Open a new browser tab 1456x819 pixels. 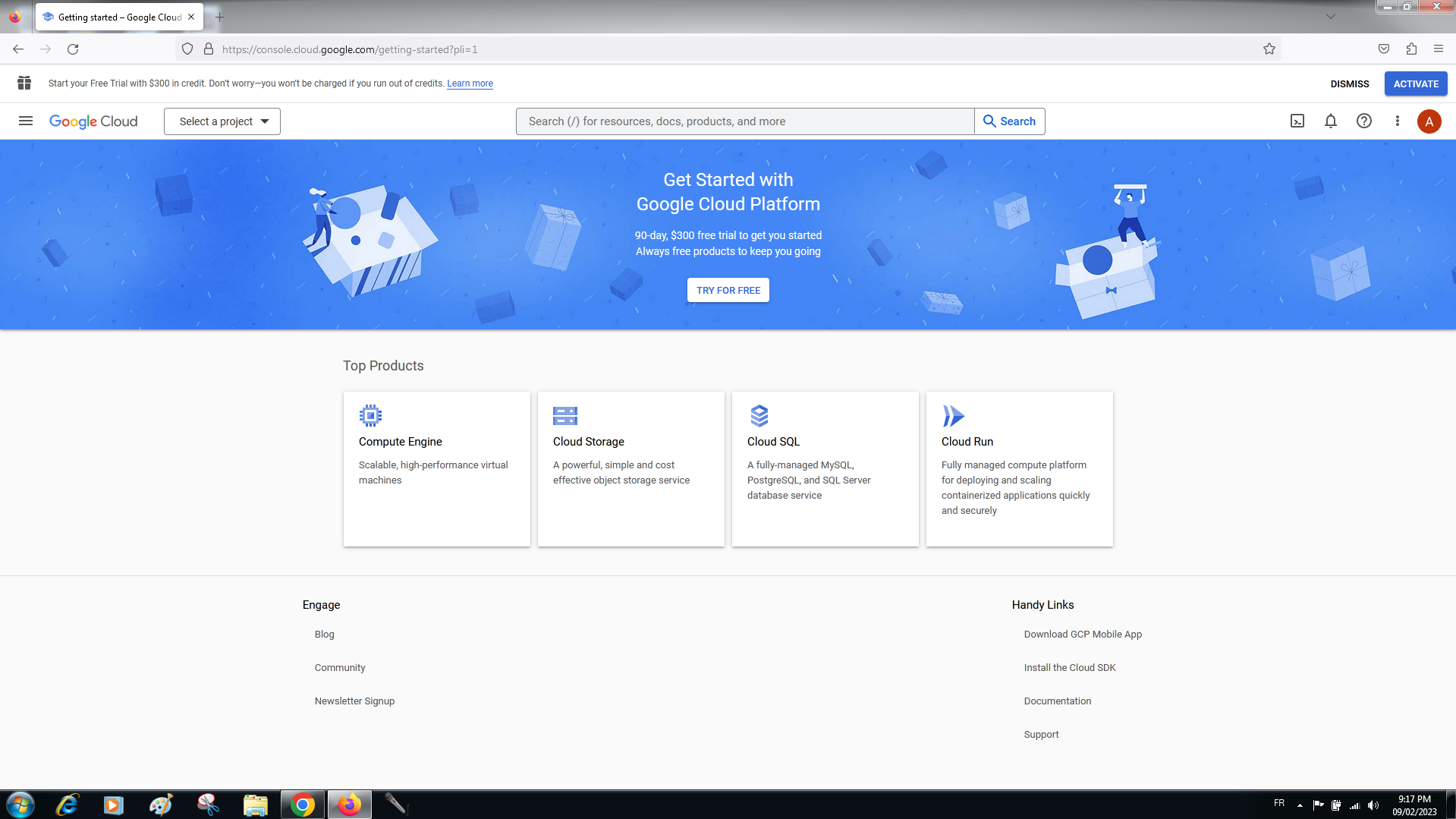pos(220,17)
